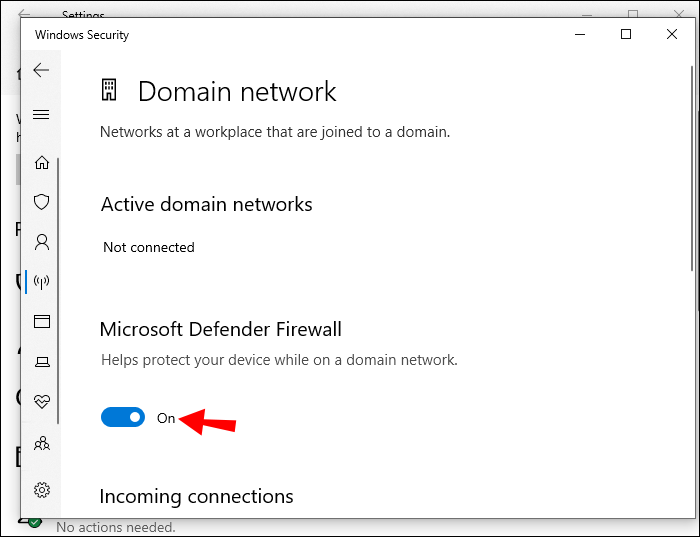Go back using the Windows Security back arrow
The image size is (700, 537).
[x=41, y=70]
